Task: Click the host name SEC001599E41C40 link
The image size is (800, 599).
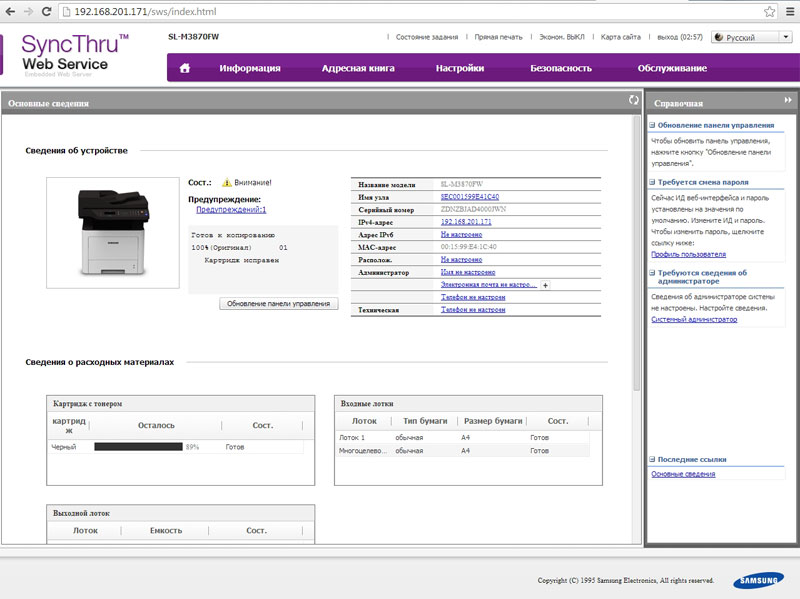Action: [x=470, y=197]
